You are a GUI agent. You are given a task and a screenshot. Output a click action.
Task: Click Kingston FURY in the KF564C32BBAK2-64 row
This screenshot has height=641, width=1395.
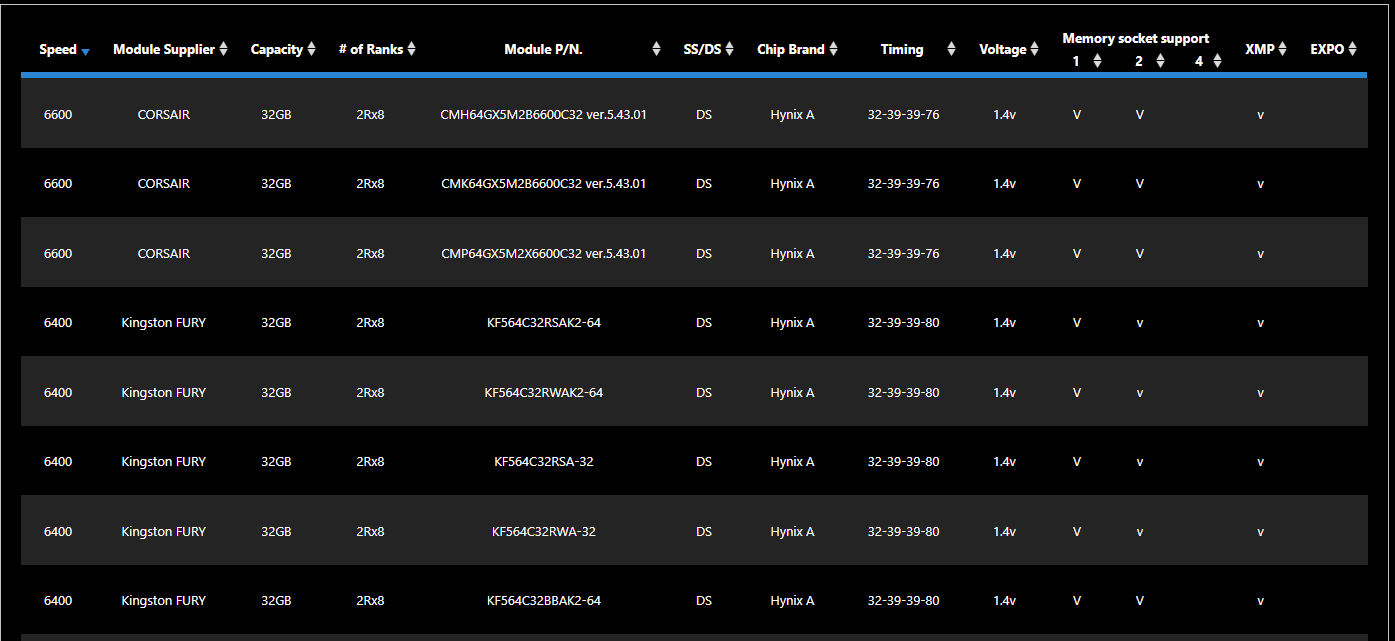(164, 601)
